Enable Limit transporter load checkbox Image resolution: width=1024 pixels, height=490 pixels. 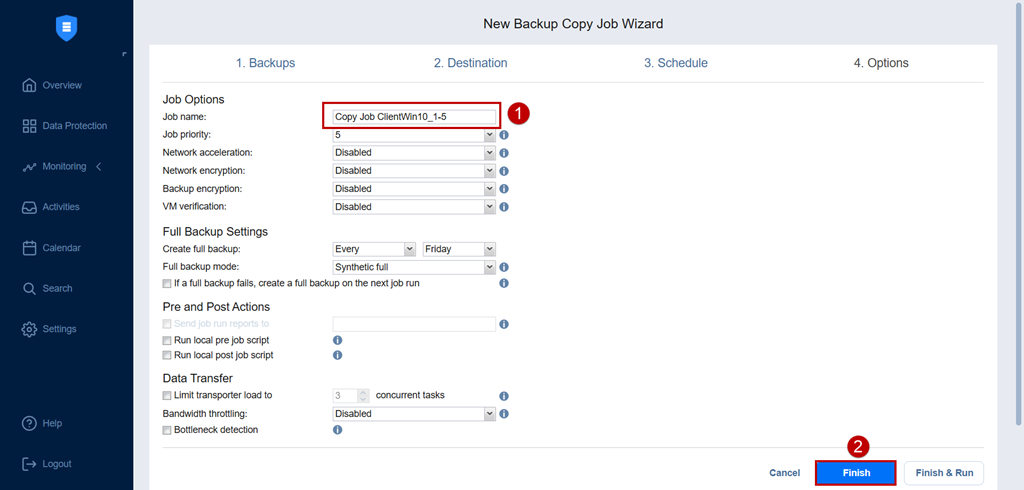167,395
